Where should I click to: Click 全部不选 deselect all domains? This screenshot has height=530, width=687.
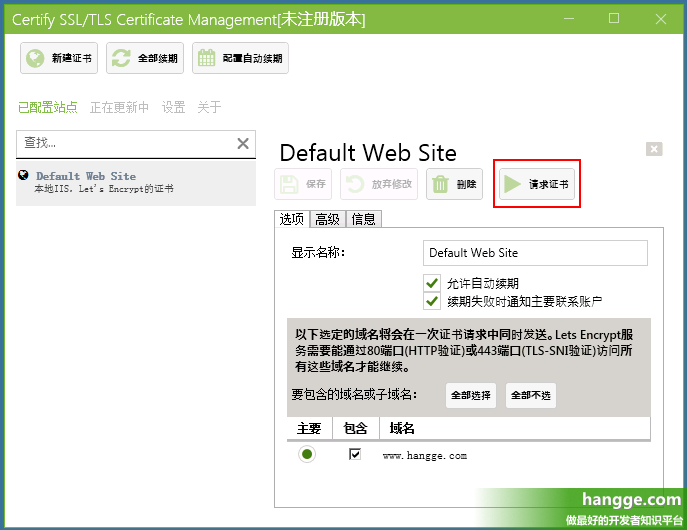pyautogui.click(x=531, y=396)
